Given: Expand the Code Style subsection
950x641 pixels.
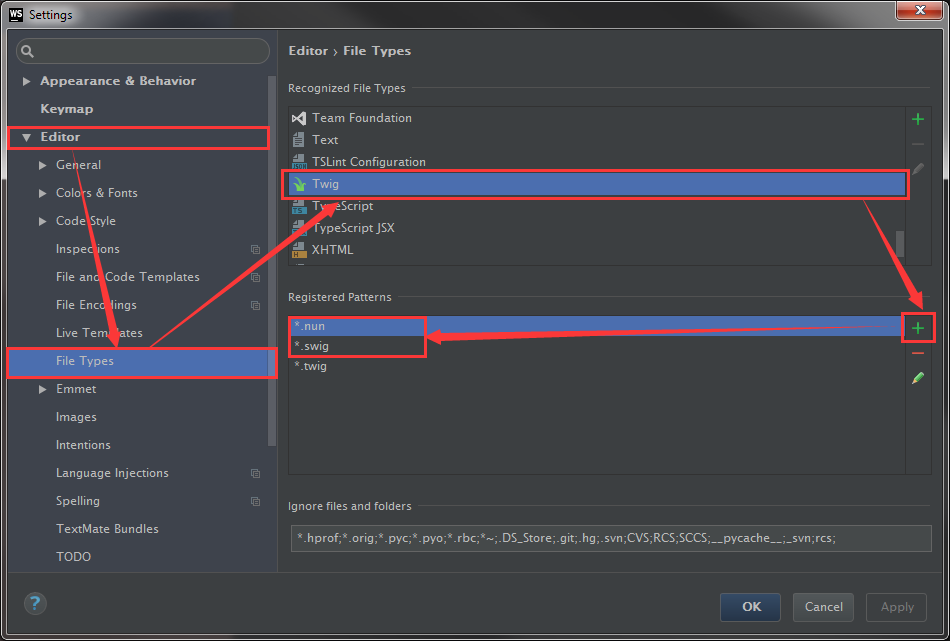Looking at the screenshot, I should click(x=42, y=221).
